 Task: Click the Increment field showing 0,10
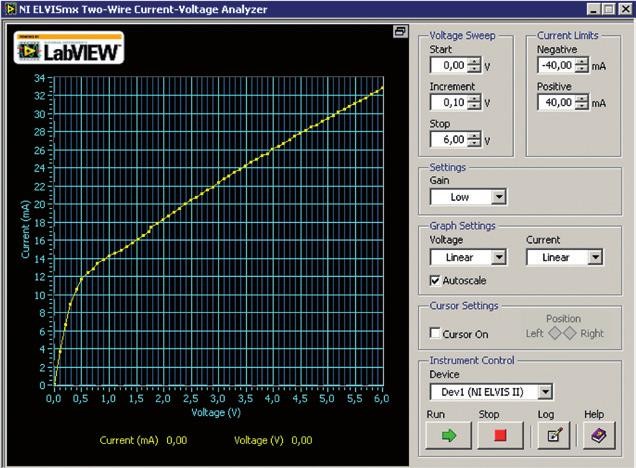click(x=449, y=102)
